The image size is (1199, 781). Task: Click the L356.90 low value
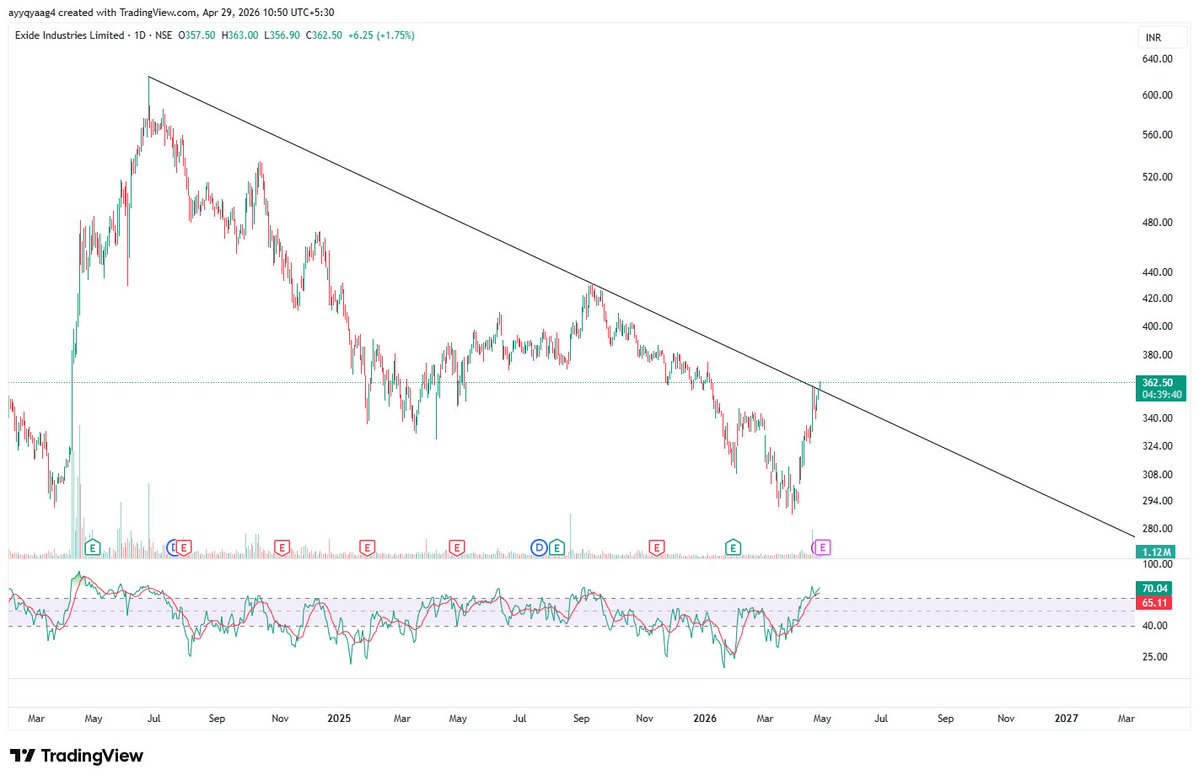tap(281, 35)
